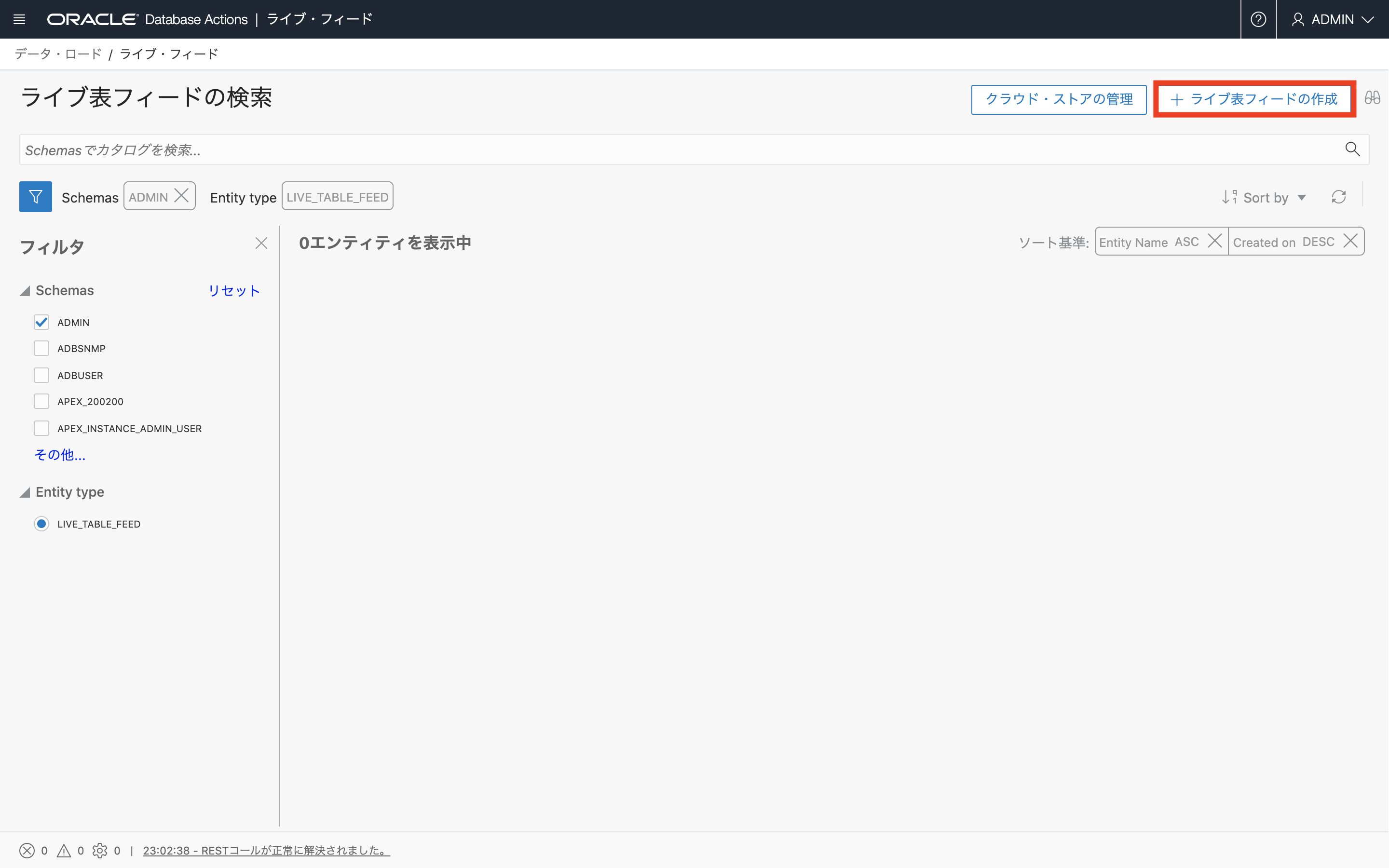Remove the ADMIN schema filter chip
This screenshot has width=1389, height=868.
181,196
